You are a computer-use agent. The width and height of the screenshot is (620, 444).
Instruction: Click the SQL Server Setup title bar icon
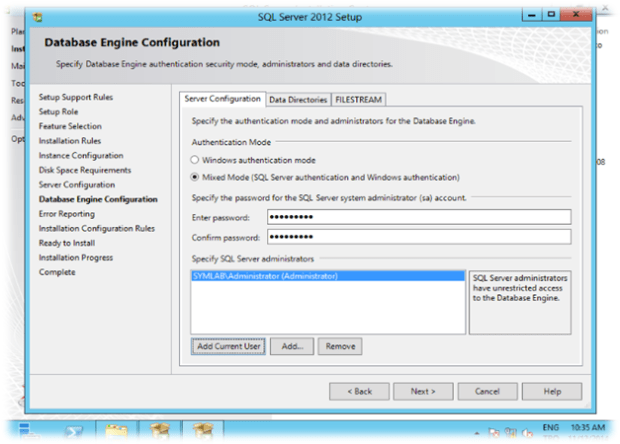[x=38, y=18]
